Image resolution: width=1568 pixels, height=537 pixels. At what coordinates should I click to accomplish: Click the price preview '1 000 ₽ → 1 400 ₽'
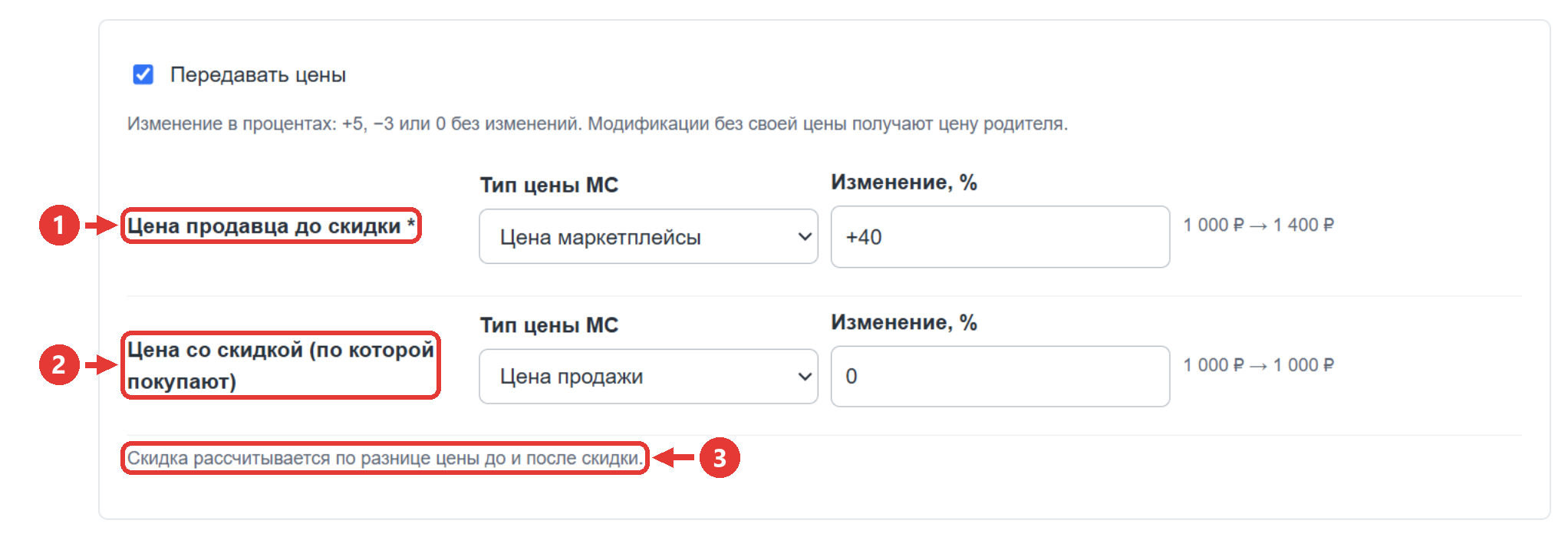pos(1258,225)
